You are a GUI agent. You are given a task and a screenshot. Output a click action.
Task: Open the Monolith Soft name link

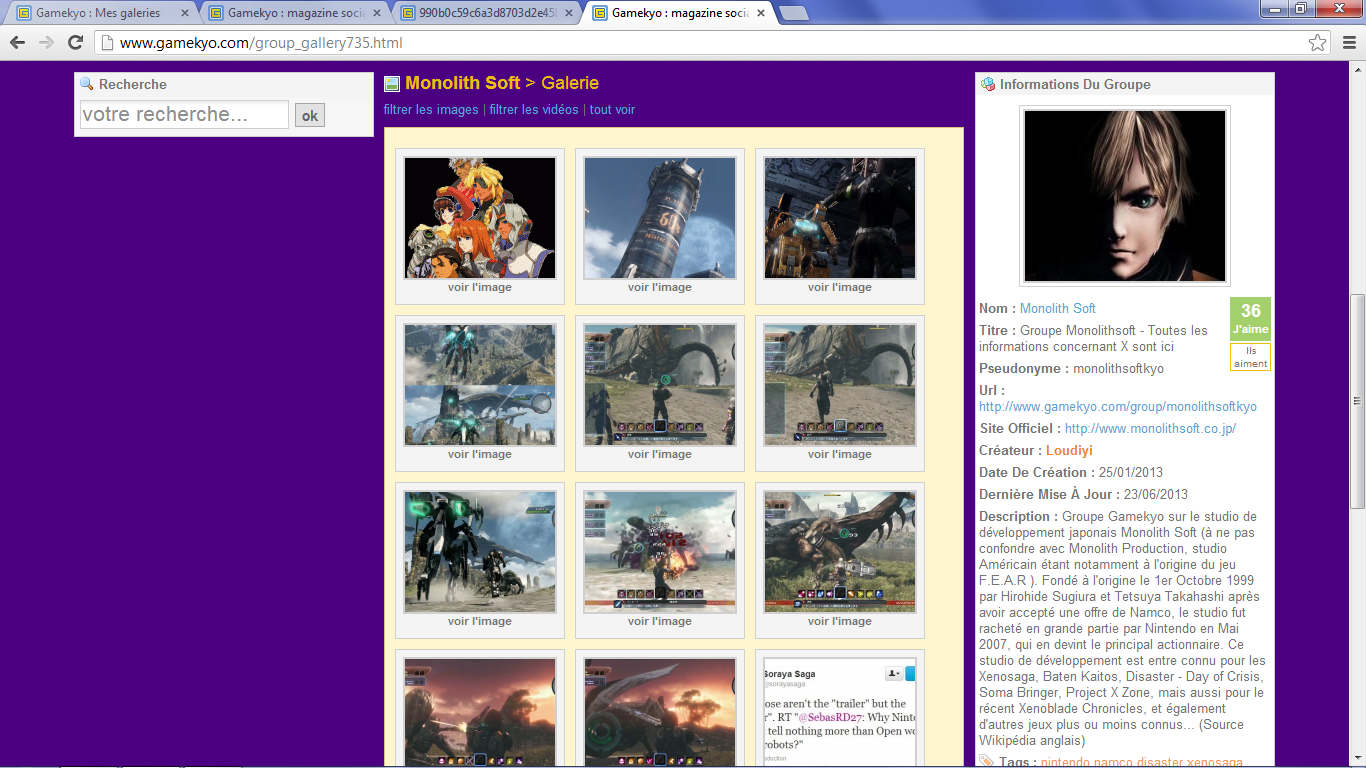click(x=1058, y=308)
